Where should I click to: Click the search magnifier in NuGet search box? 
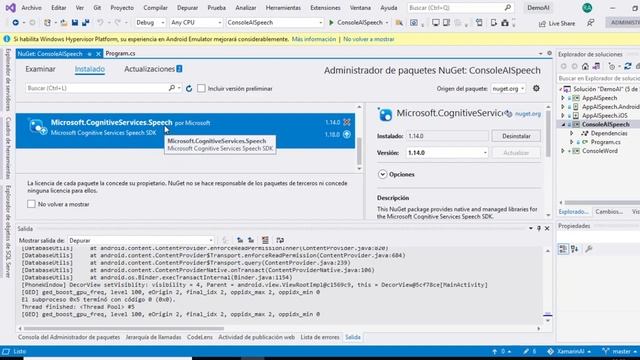172,88
